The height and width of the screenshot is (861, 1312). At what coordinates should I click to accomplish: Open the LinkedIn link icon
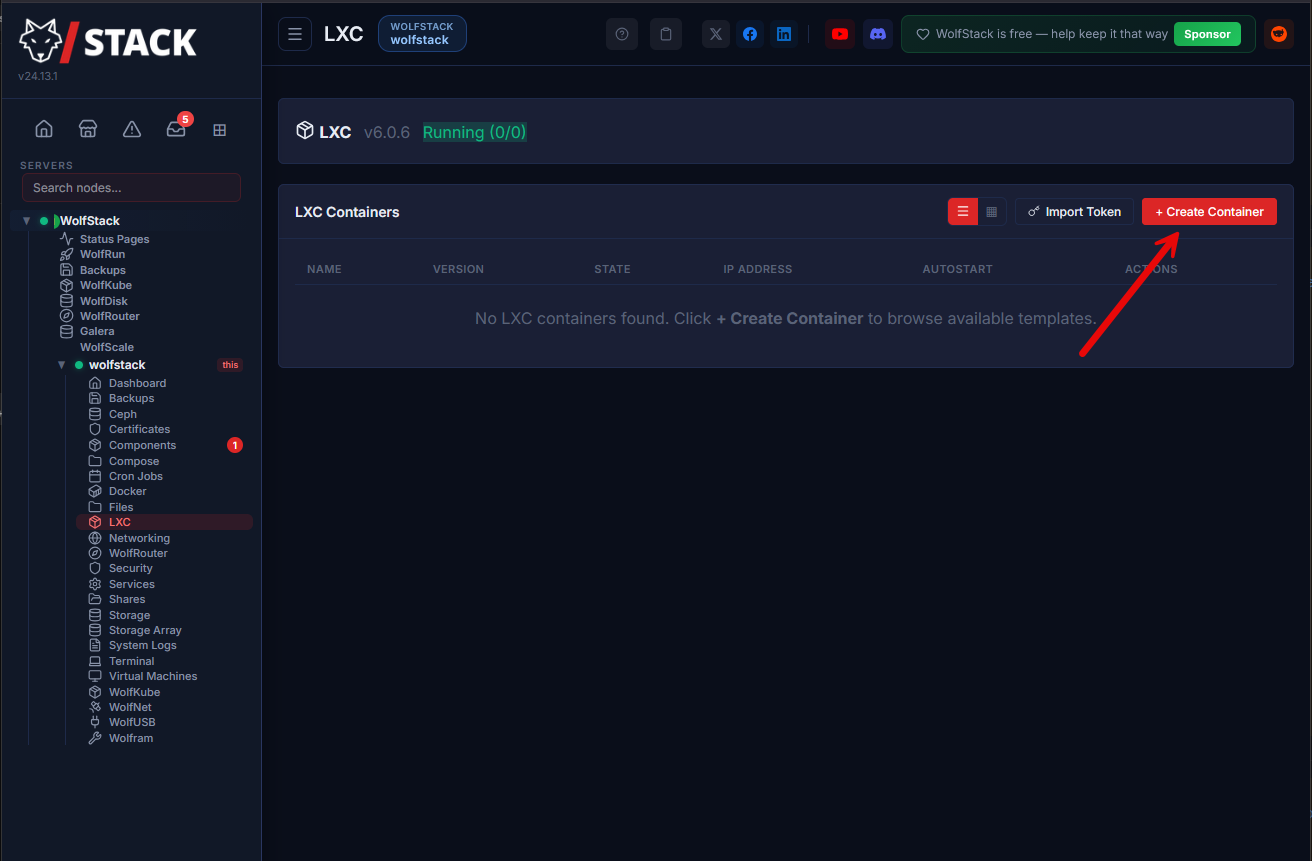[x=784, y=34]
